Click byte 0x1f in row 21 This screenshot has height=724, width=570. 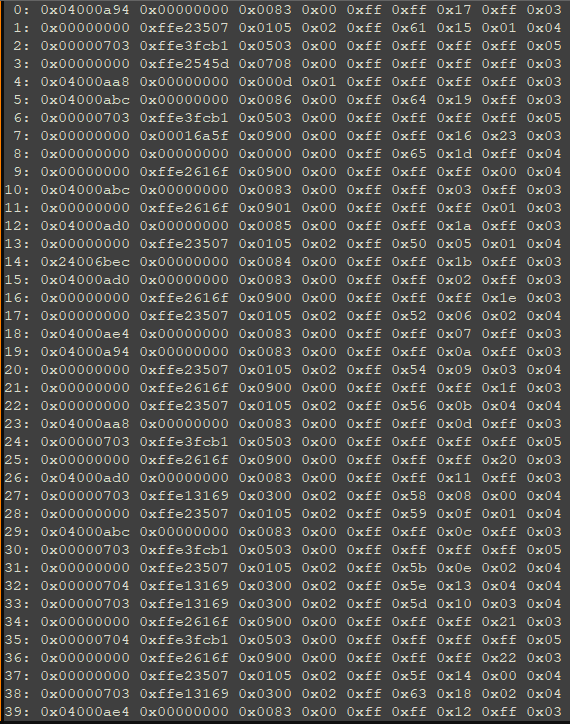click(x=499, y=388)
